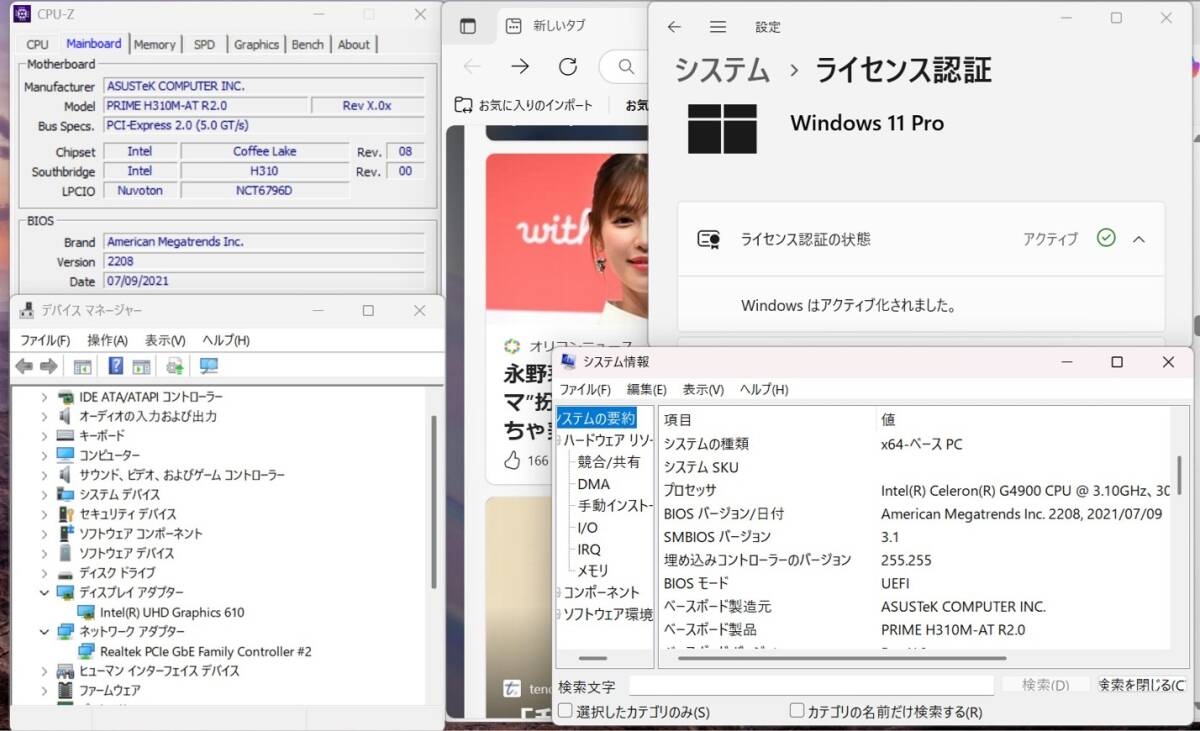This screenshot has width=1200, height=731.
Task: Select the DMA item in System Information tree
Action: 593,484
